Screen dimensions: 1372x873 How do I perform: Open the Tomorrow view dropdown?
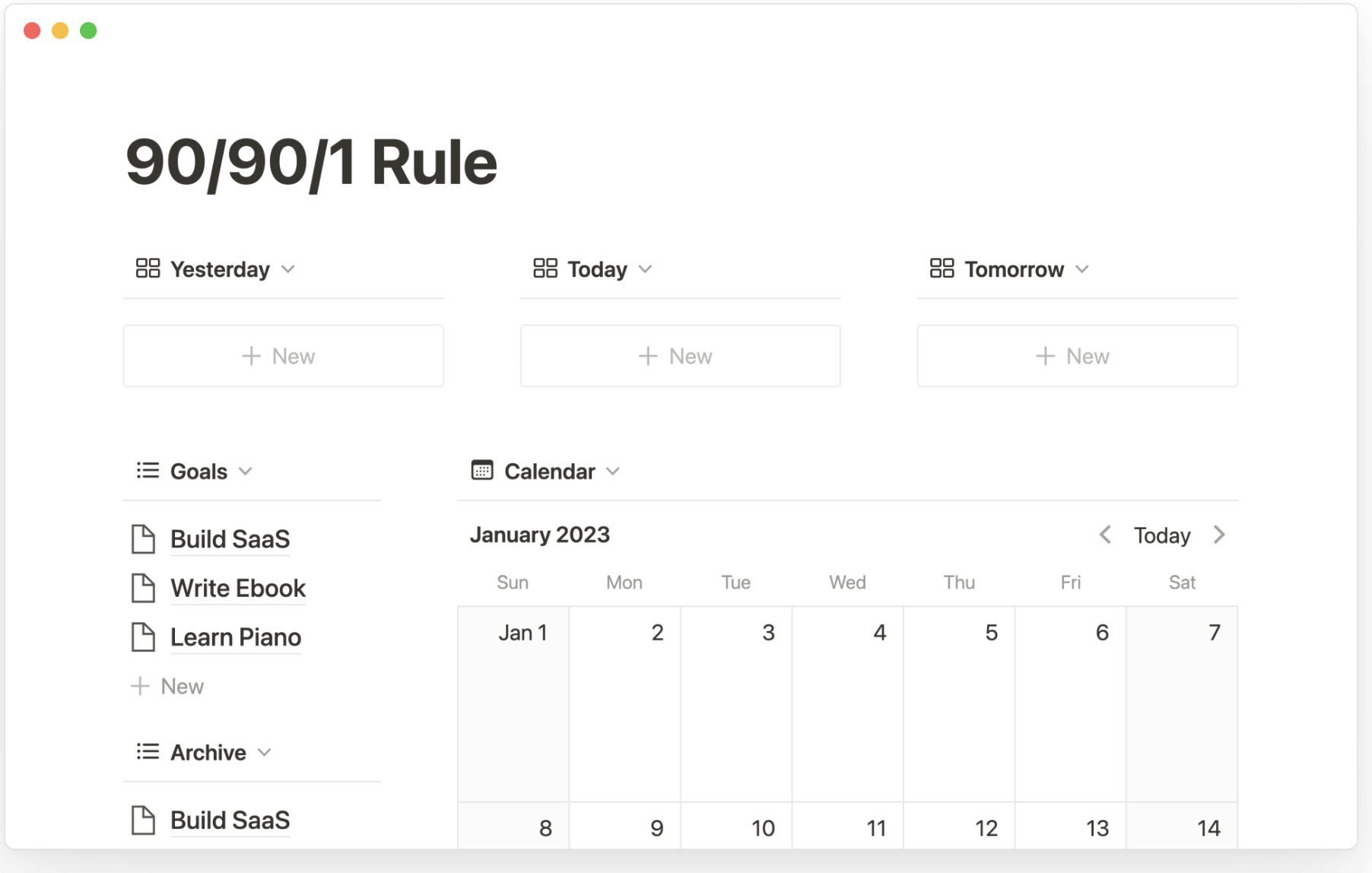[1085, 268]
